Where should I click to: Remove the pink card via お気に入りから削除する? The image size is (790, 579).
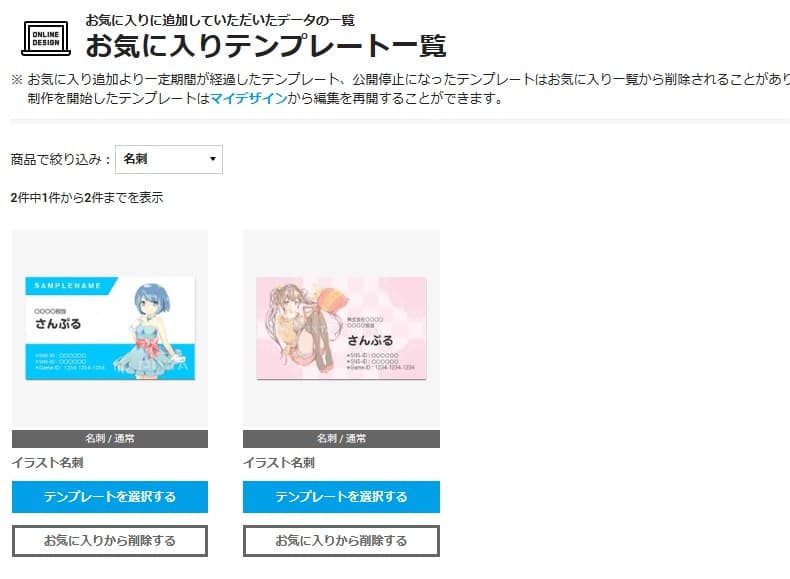coord(341,541)
